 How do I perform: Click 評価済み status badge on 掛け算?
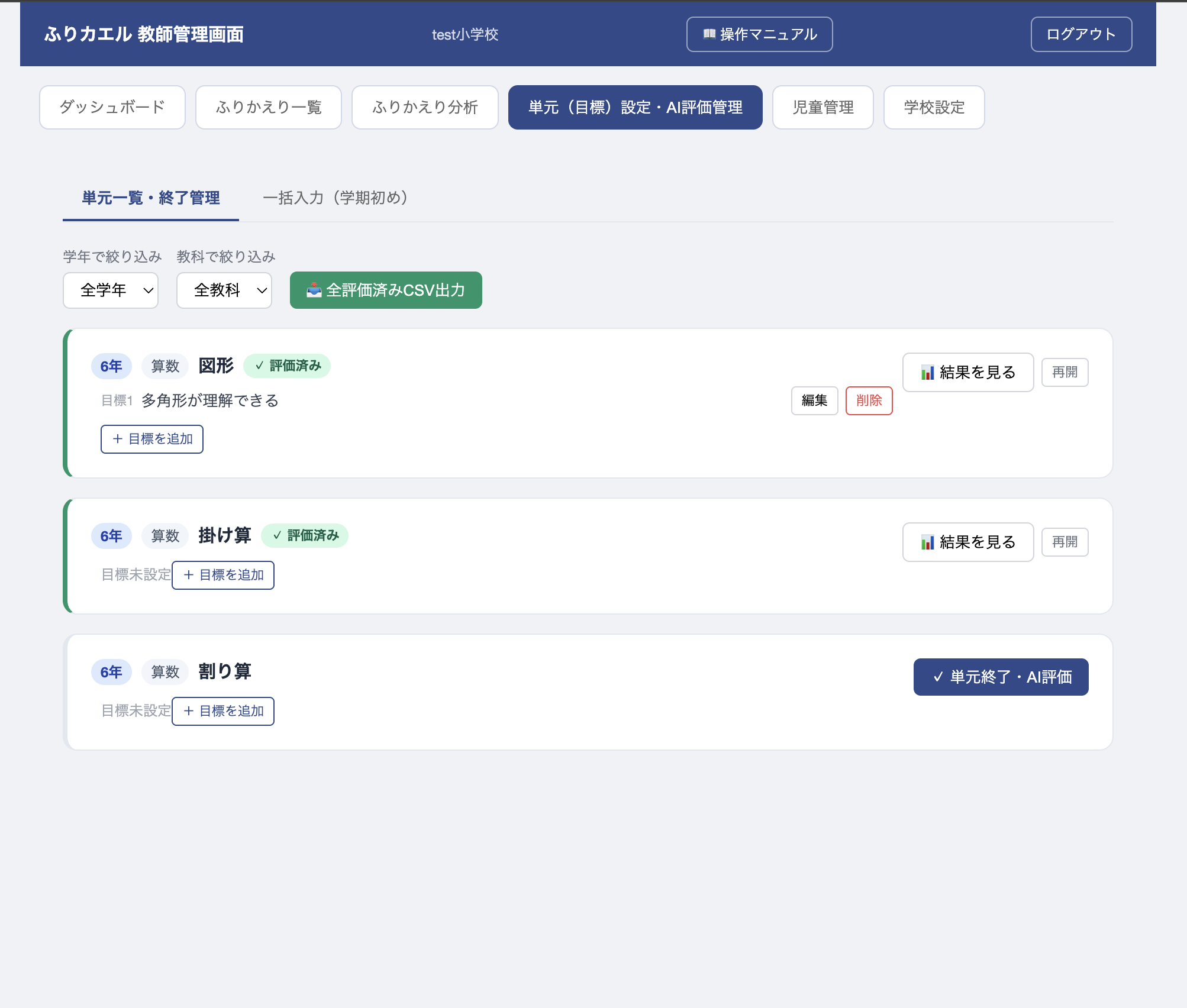pyautogui.click(x=305, y=536)
